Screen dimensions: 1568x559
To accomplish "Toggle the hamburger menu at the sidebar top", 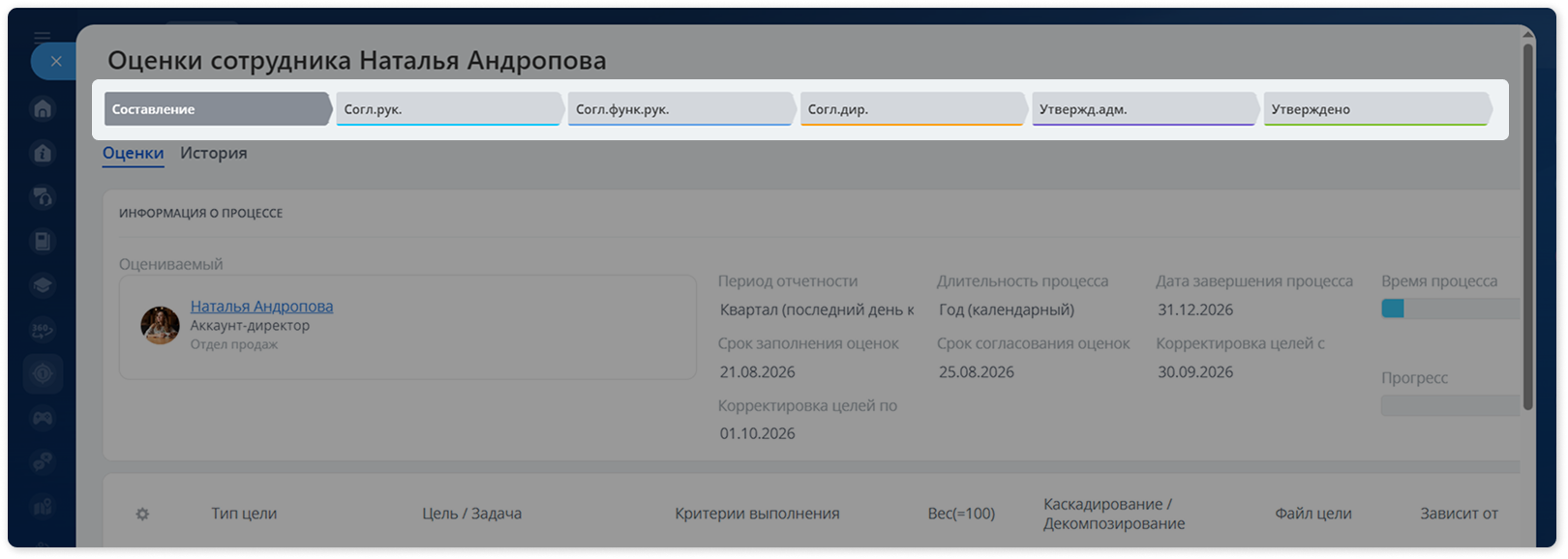I will pyautogui.click(x=42, y=37).
